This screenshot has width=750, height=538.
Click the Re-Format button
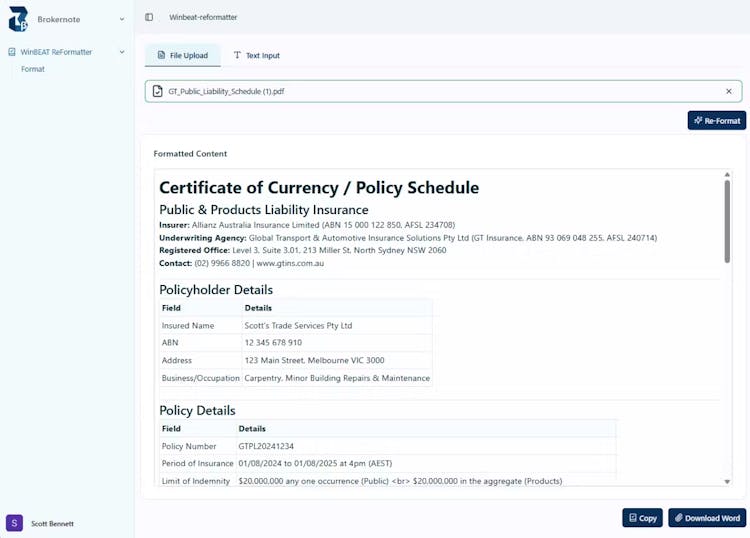(716, 121)
